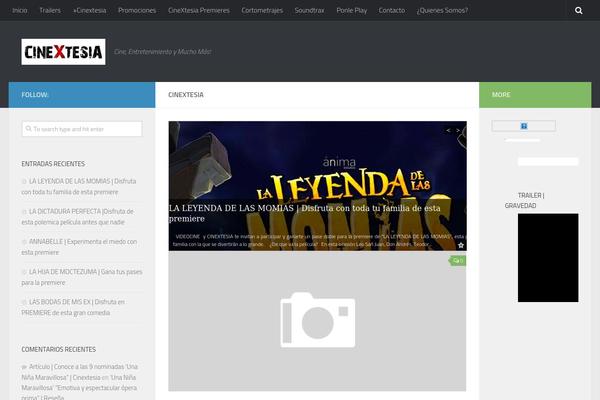Image resolution: width=600 pixels, height=400 pixels.
Task: Click the FOLLOW: sidebar header
Action: 82,95
